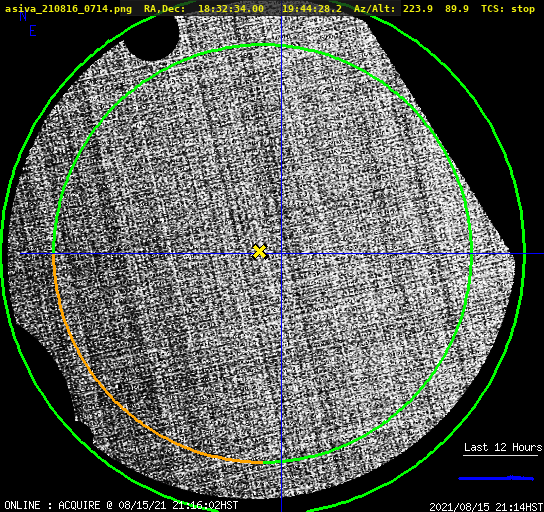Click the altitude value 89.9
544x512 pixels.
click(x=457, y=9)
